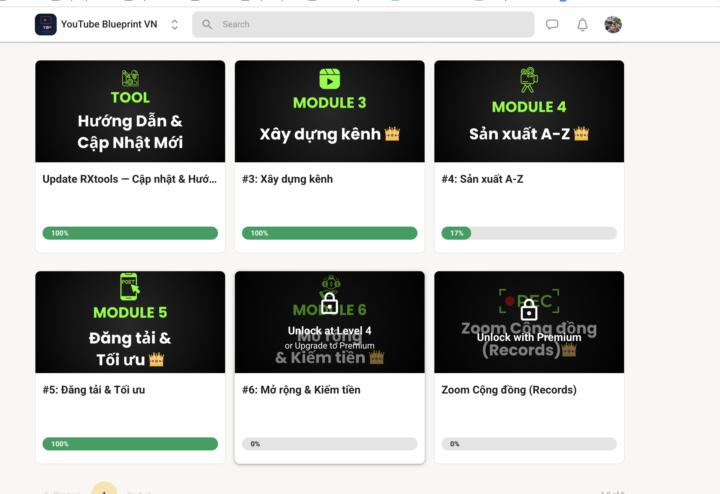Expand the community switcher chevrons
Image resolution: width=720 pixels, height=494 pixels.
tap(174, 24)
